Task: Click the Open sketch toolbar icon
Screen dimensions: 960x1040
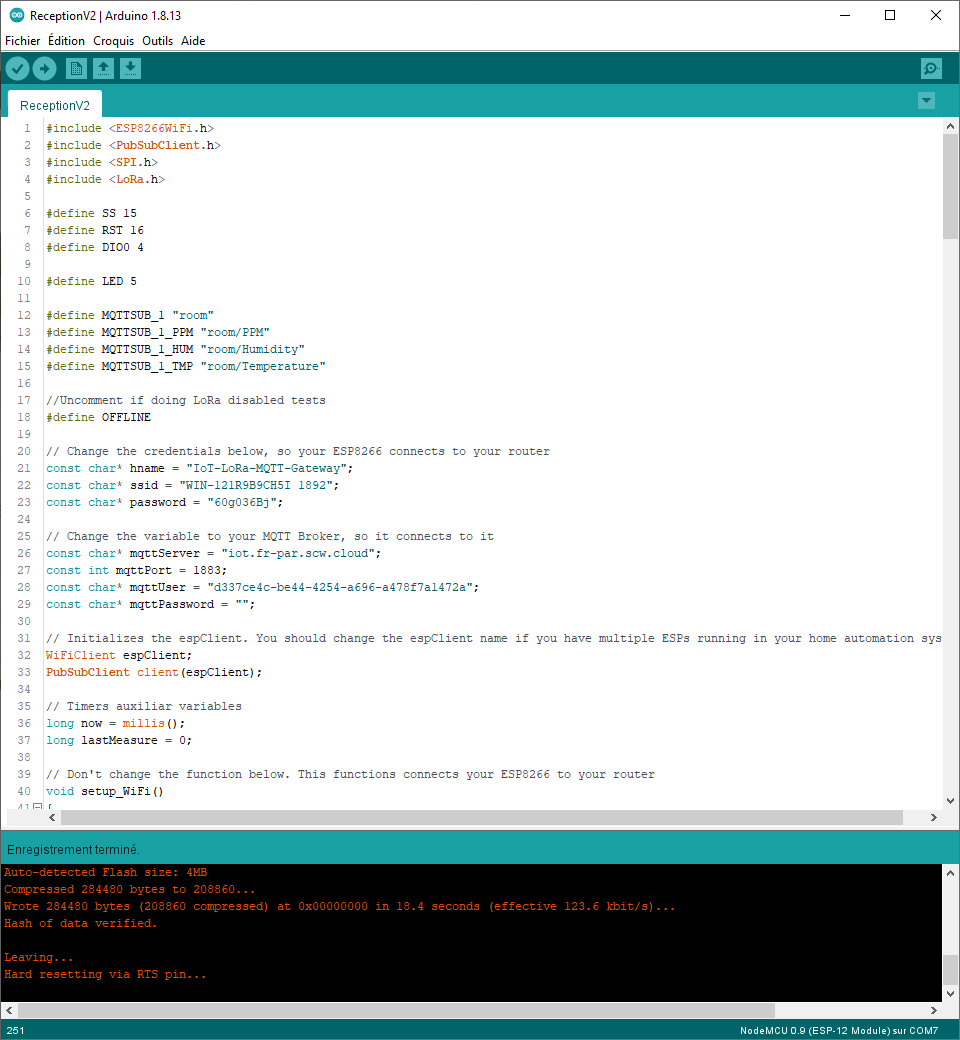Action: (x=104, y=68)
